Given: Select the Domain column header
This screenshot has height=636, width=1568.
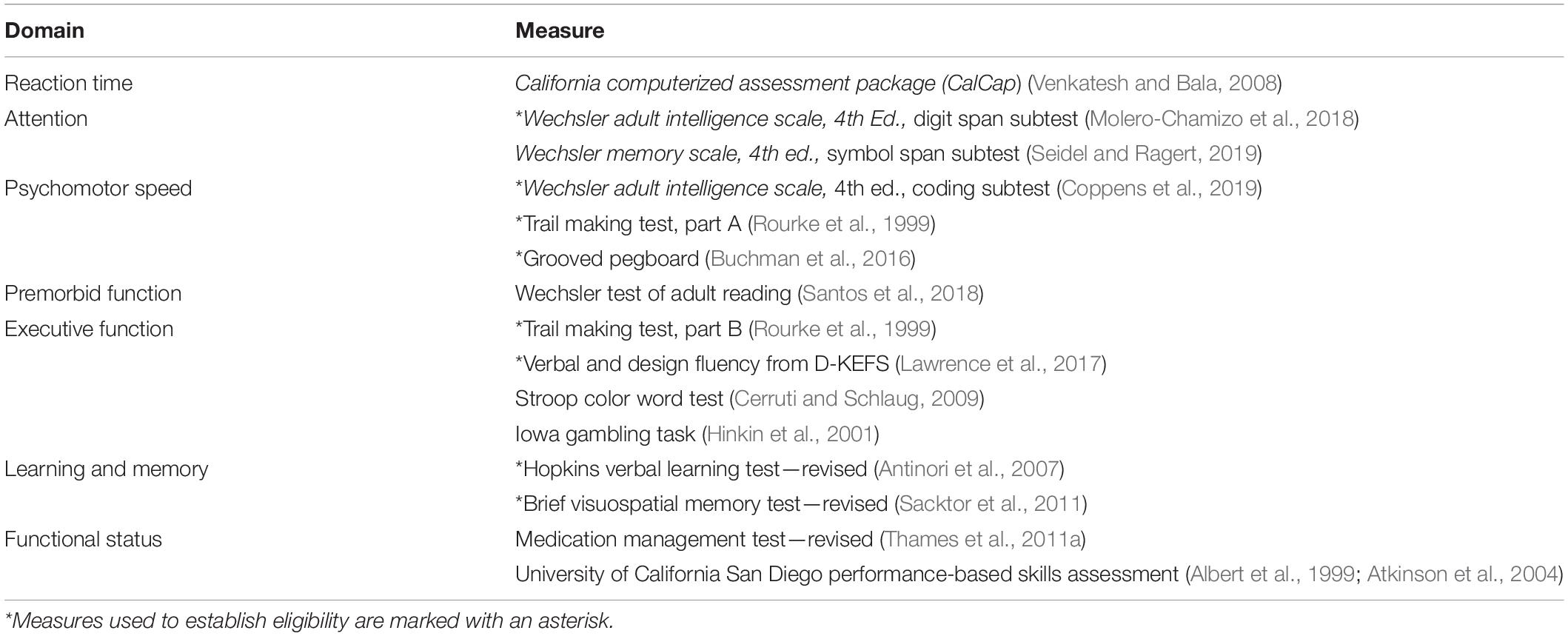Looking at the screenshot, I should [44, 30].
